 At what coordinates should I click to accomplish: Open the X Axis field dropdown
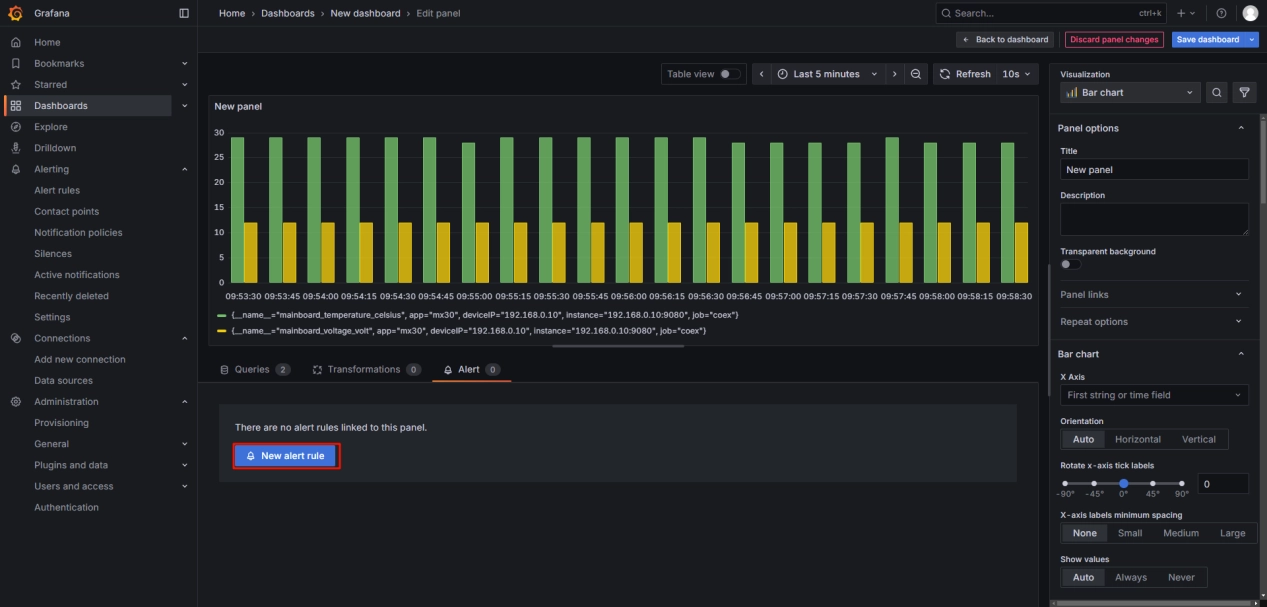point(1154,395)
